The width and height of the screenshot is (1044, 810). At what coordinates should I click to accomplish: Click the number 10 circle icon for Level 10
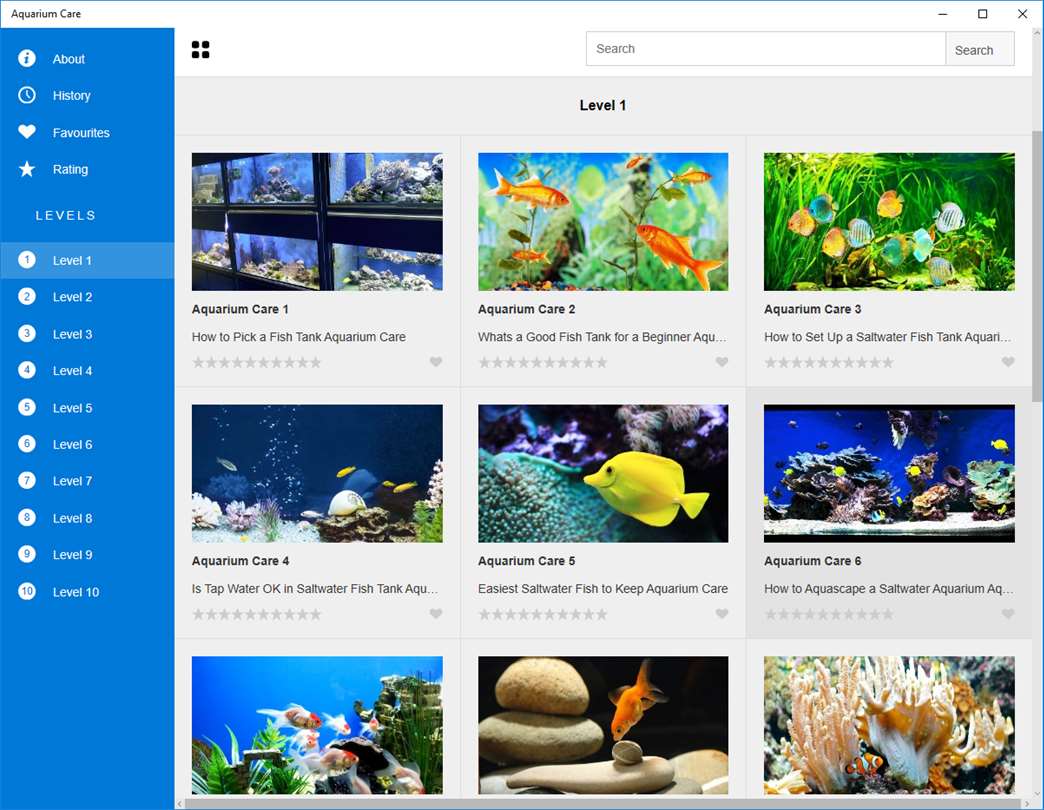coord(27,591)
